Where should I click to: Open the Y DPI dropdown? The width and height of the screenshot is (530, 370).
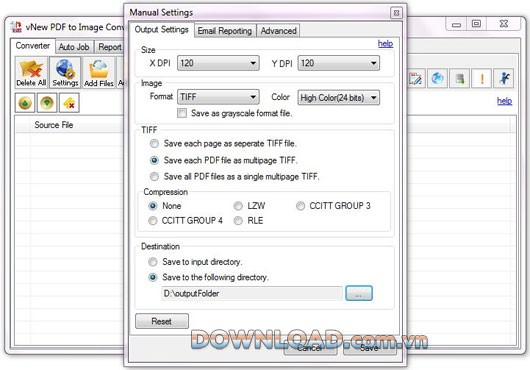point(338,63)
